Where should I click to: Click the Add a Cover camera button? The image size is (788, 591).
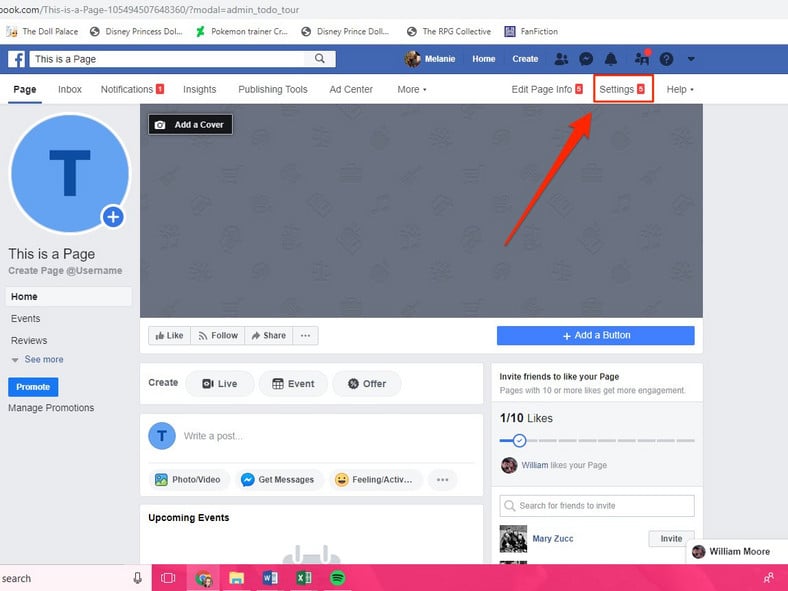click(x=190, y=125)
